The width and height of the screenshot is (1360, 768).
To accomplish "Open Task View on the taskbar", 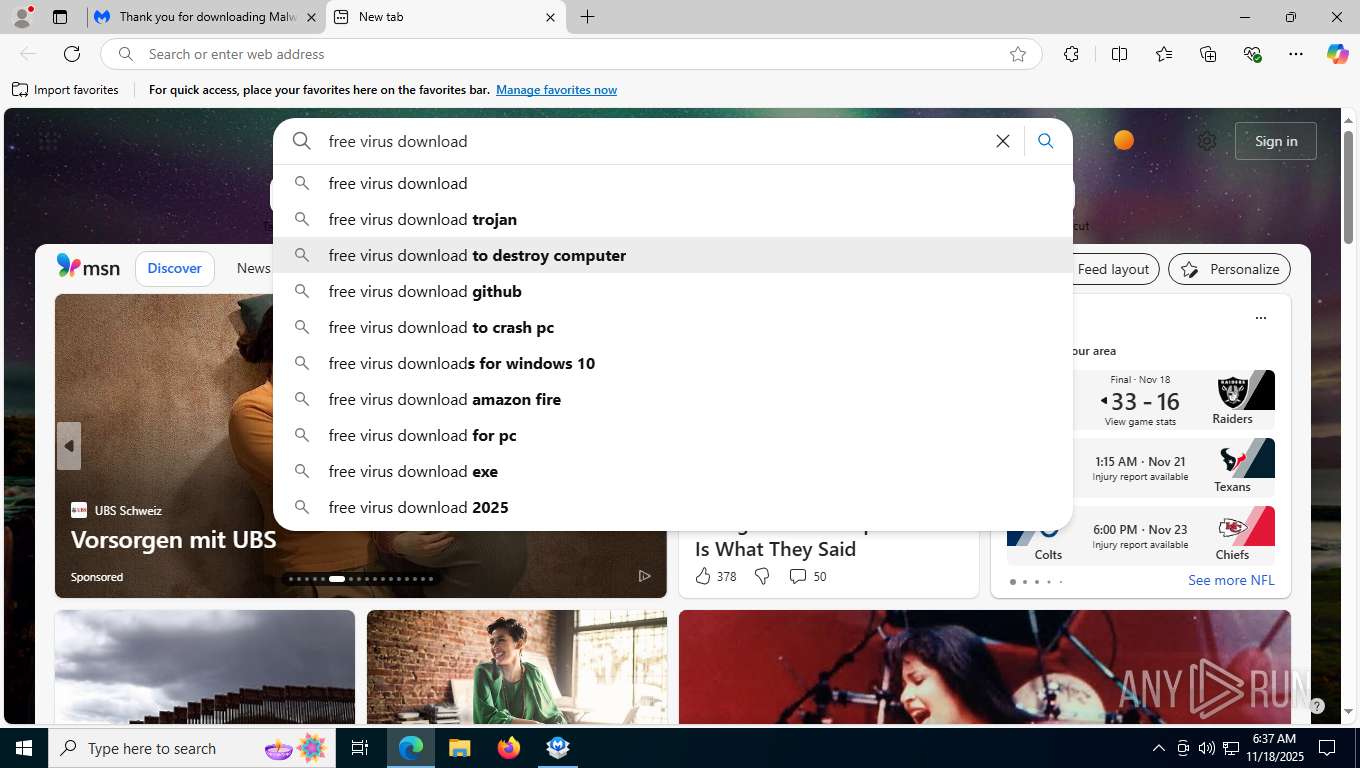I will pos(360,748).
